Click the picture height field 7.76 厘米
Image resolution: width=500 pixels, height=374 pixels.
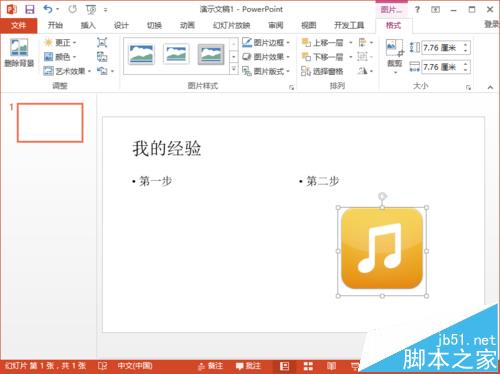pos(441,48)
